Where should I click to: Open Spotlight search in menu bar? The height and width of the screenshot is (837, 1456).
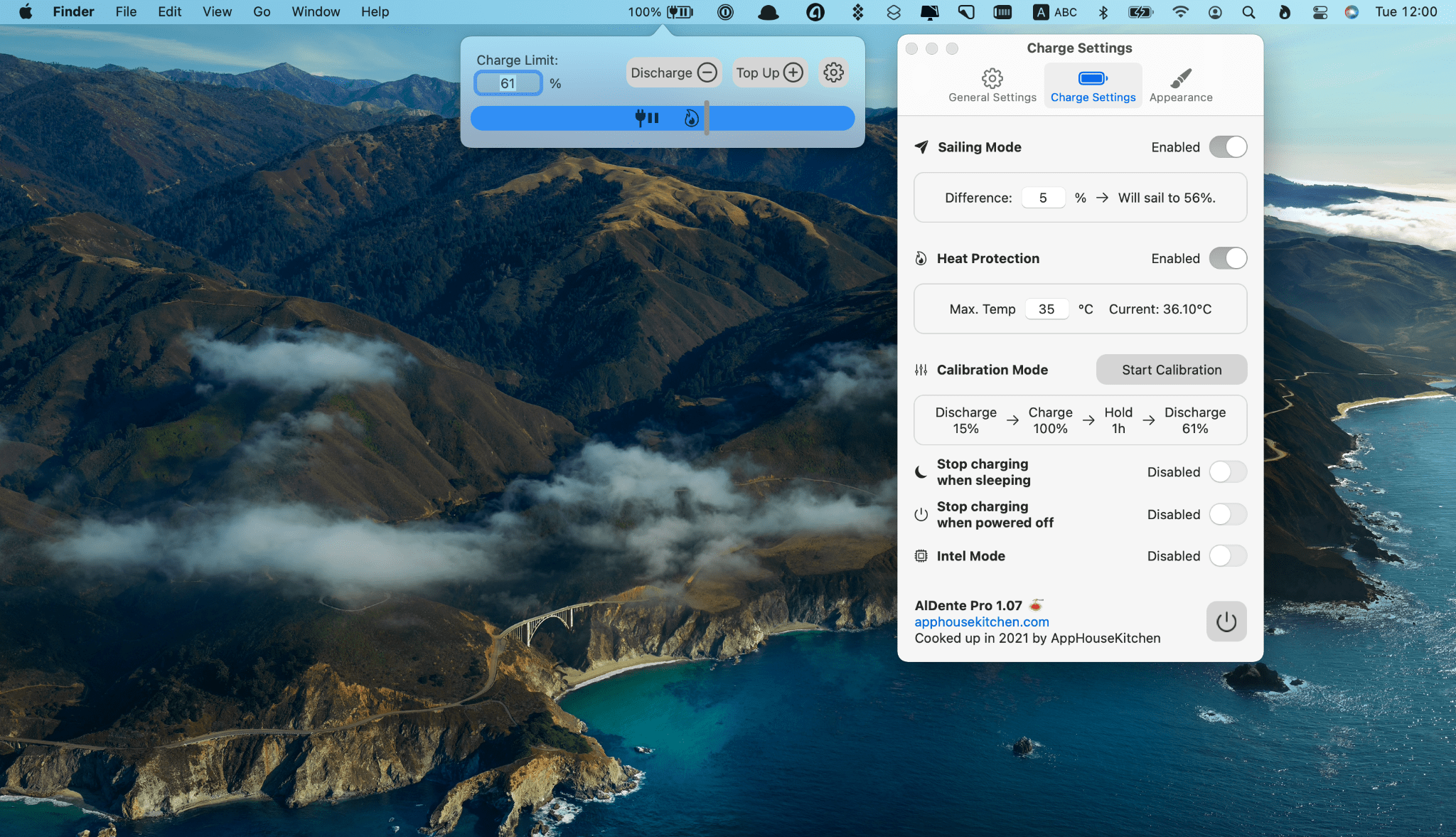(x=1248, y=12)
